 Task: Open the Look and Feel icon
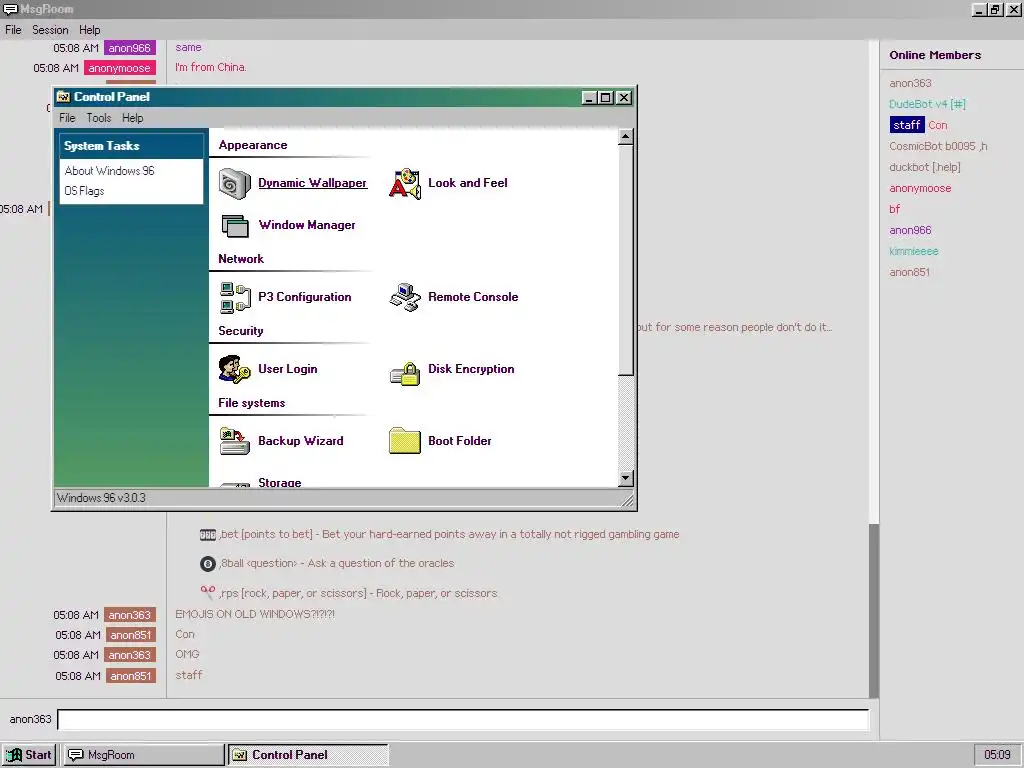(x=405, y=184)
